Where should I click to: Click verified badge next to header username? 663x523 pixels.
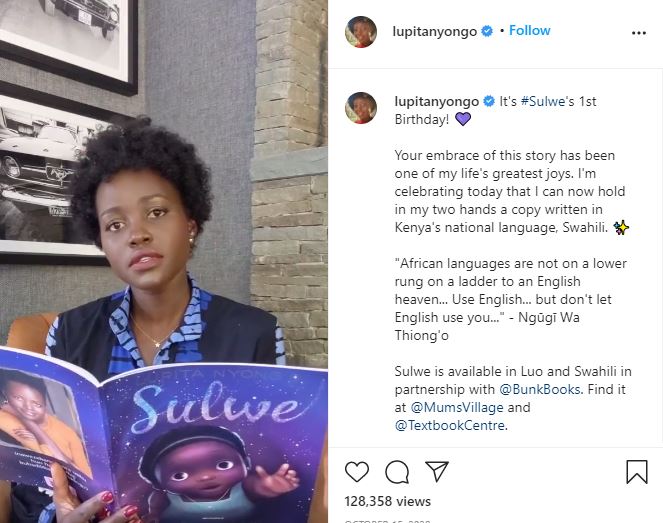click(487, 31)
